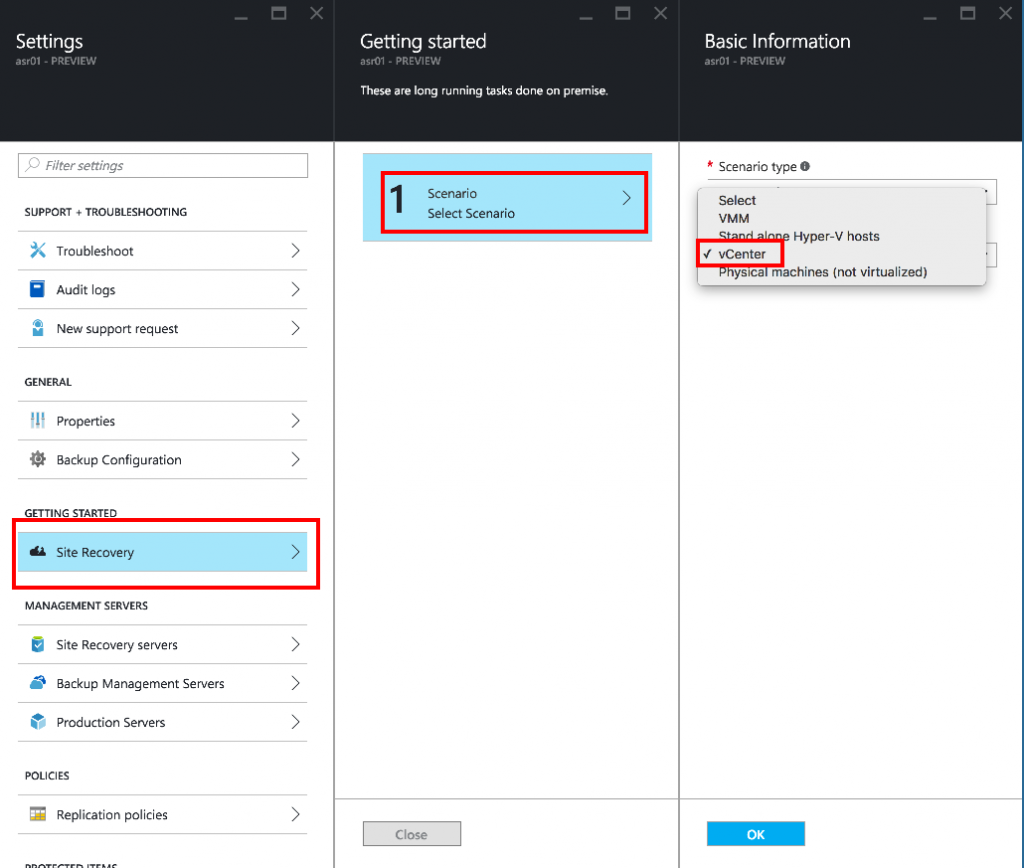Click the OK button
This screenshot has height=868, width=1024.
(x=756, y=834)
